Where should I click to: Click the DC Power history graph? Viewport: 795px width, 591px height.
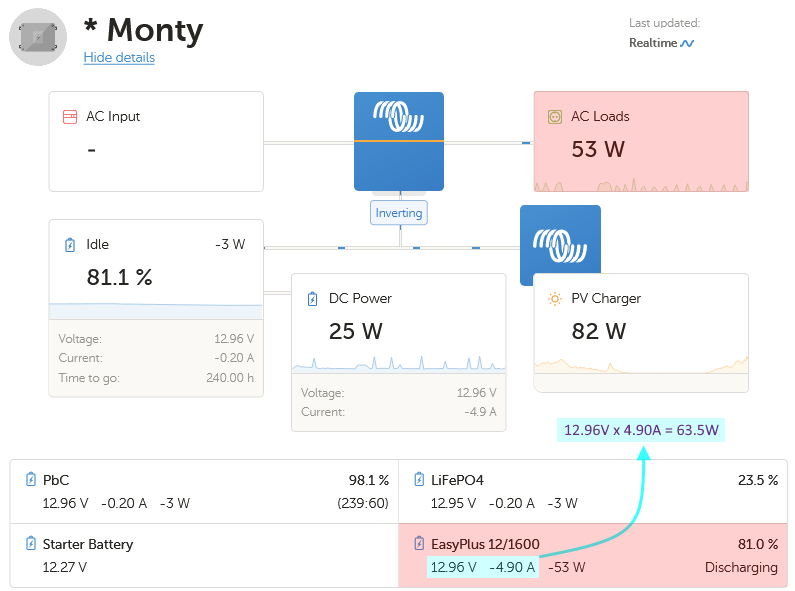[399, 364]
